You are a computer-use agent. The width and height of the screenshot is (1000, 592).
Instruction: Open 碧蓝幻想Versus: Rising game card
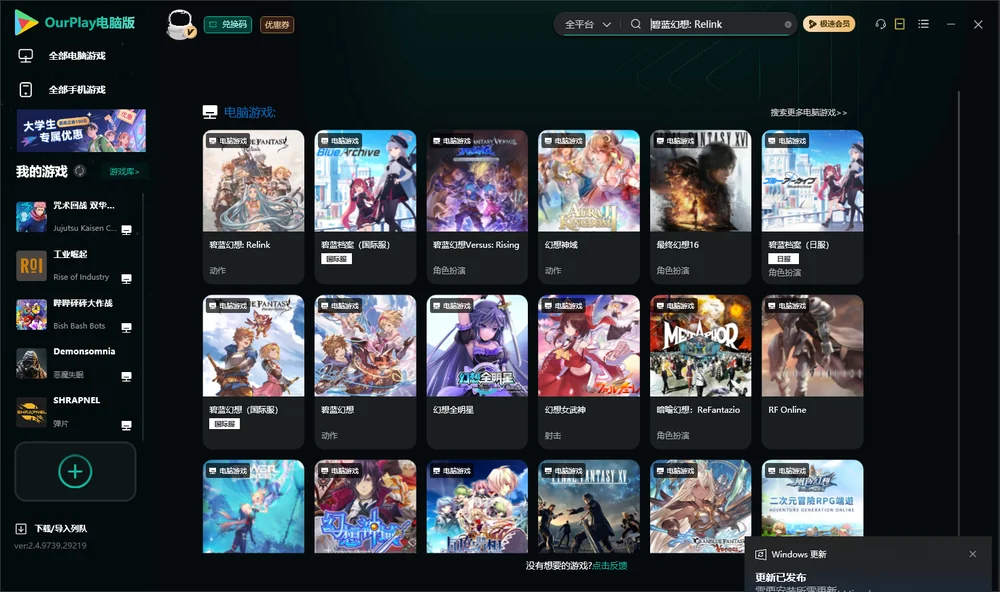coord(477,207)
